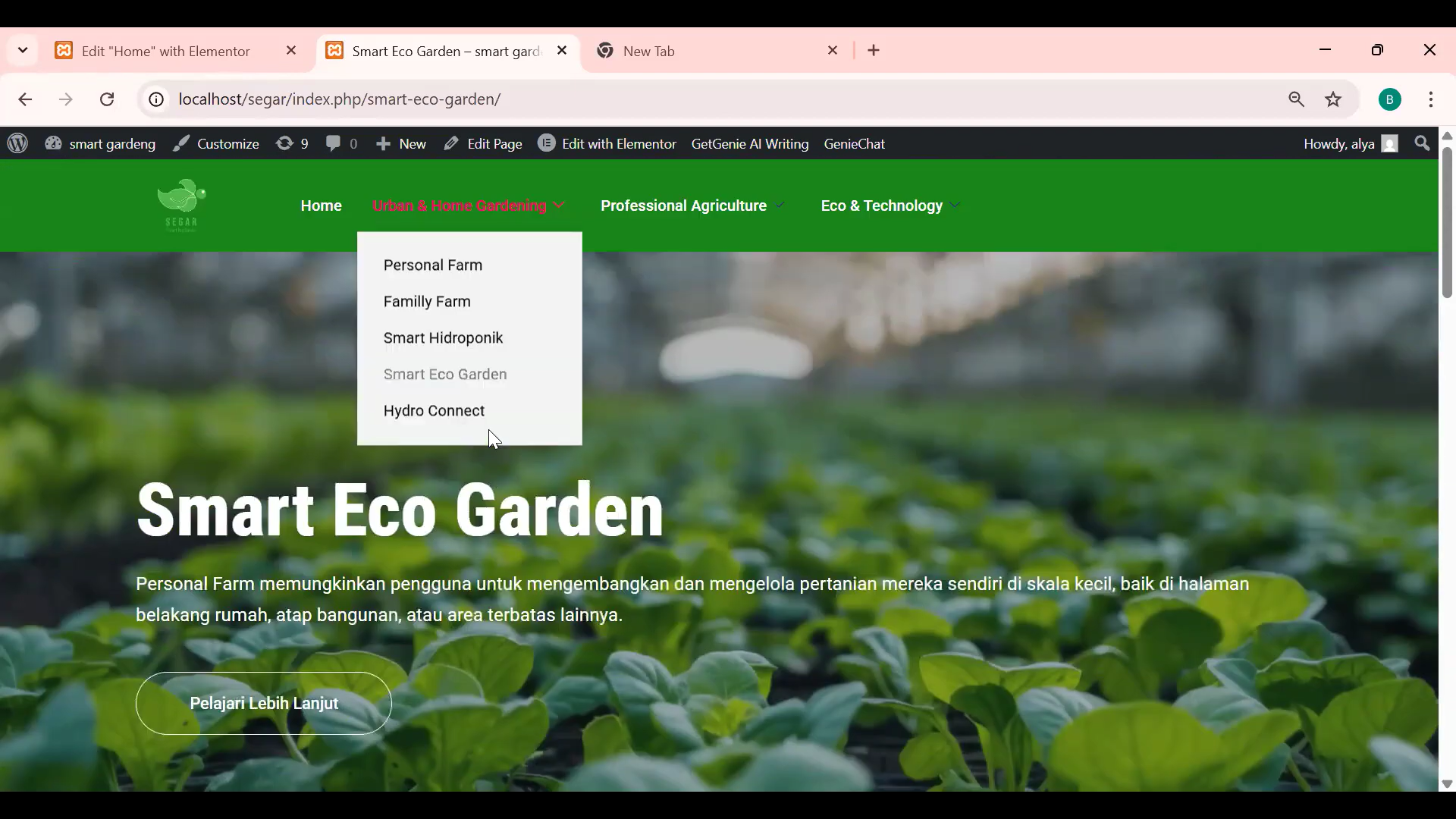1456x819 pixels.
Task: Bookmark this page with the star icon
Action: click(x=1333, y=99)
